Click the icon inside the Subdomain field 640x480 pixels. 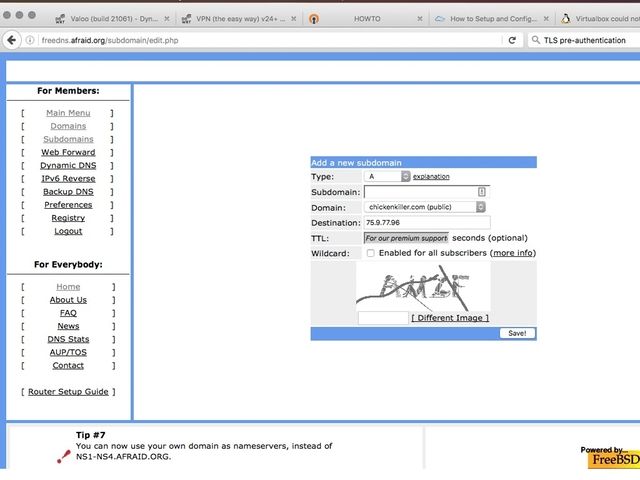(x=482, y=192)
